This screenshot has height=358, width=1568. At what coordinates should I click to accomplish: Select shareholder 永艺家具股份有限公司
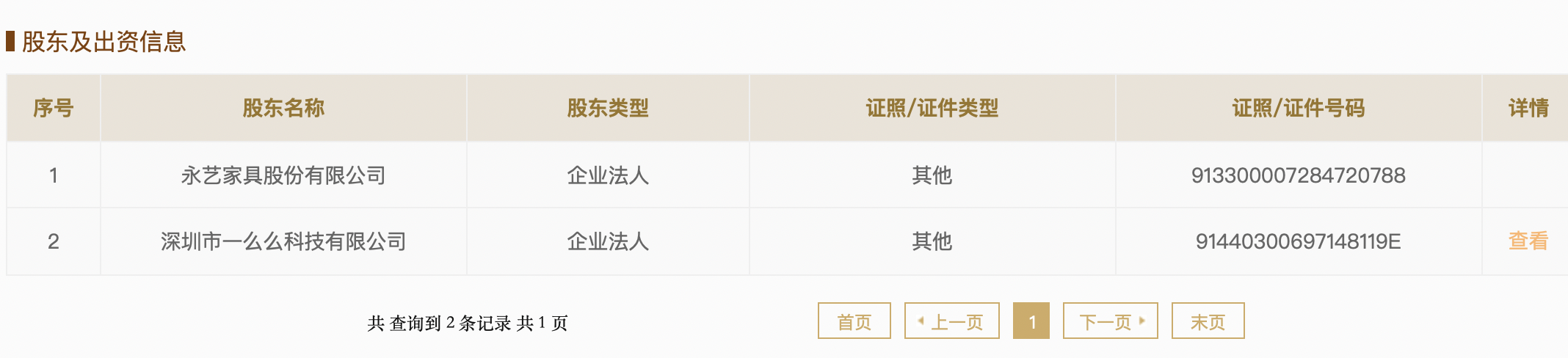[283, 175]
